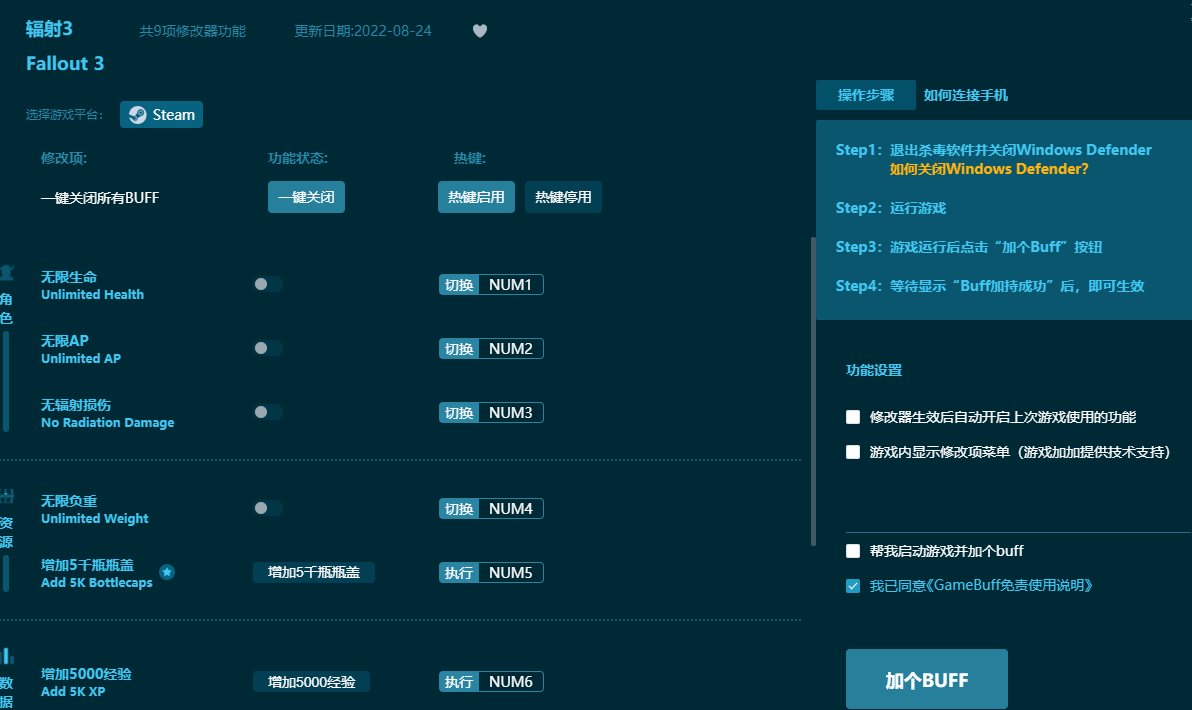Click the Fallout 3 title text
Image resolution: width=1192 pixels, height=710 pixels.
65,63
